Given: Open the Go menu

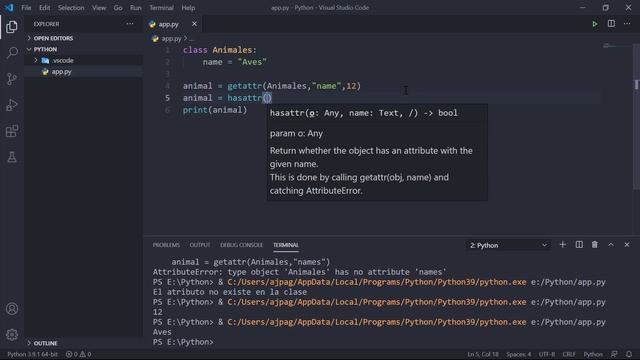Looking at the screenshot, I should (x=118, y=7).
